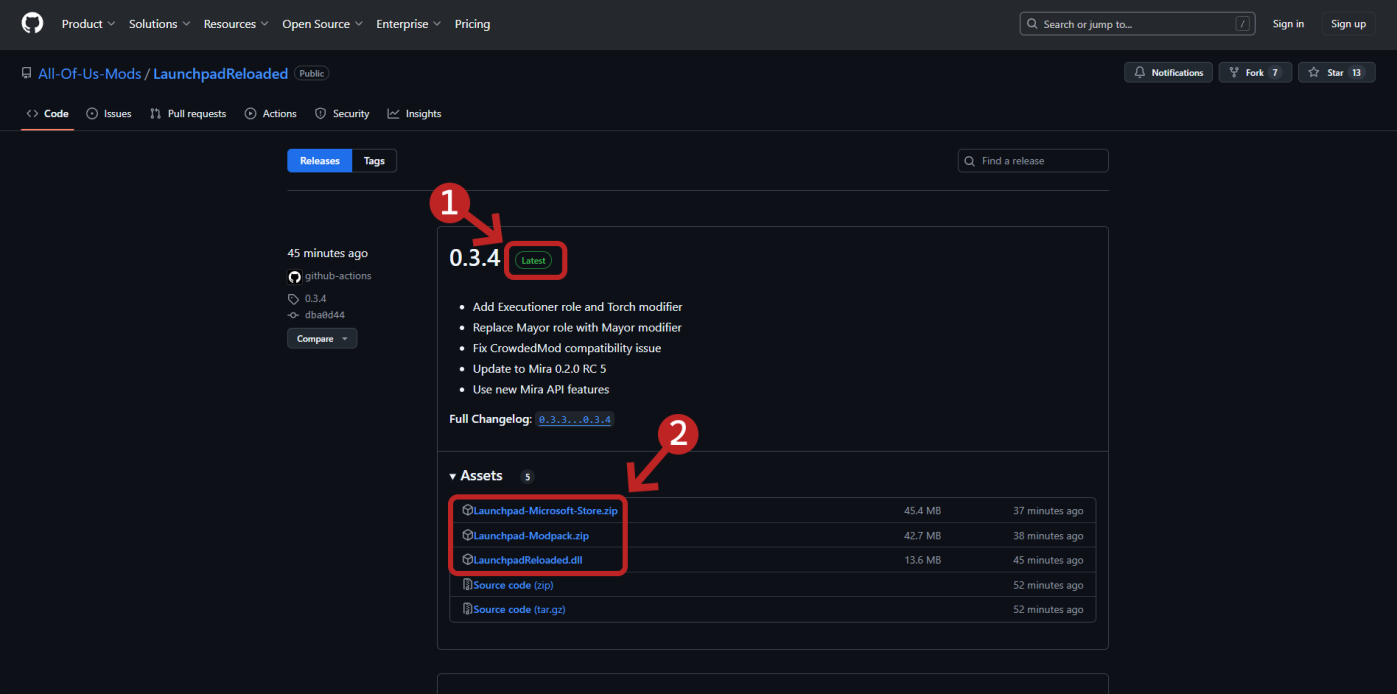Click the github-actions author avatar
Viewport: 1397px width, 694px height.
294,276
